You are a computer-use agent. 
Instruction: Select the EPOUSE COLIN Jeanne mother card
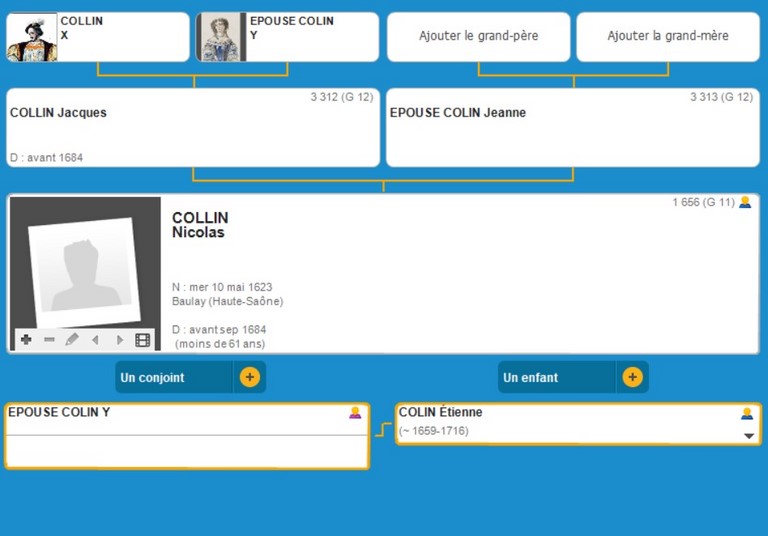point(572,128)
